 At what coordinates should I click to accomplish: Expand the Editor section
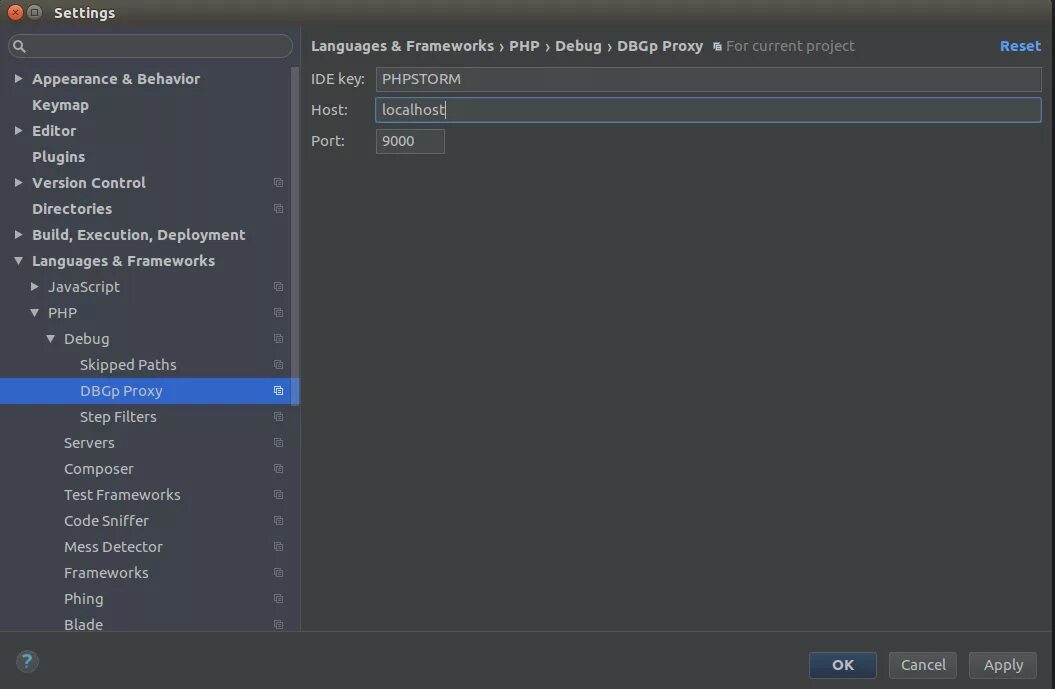(x=18, y=131)
